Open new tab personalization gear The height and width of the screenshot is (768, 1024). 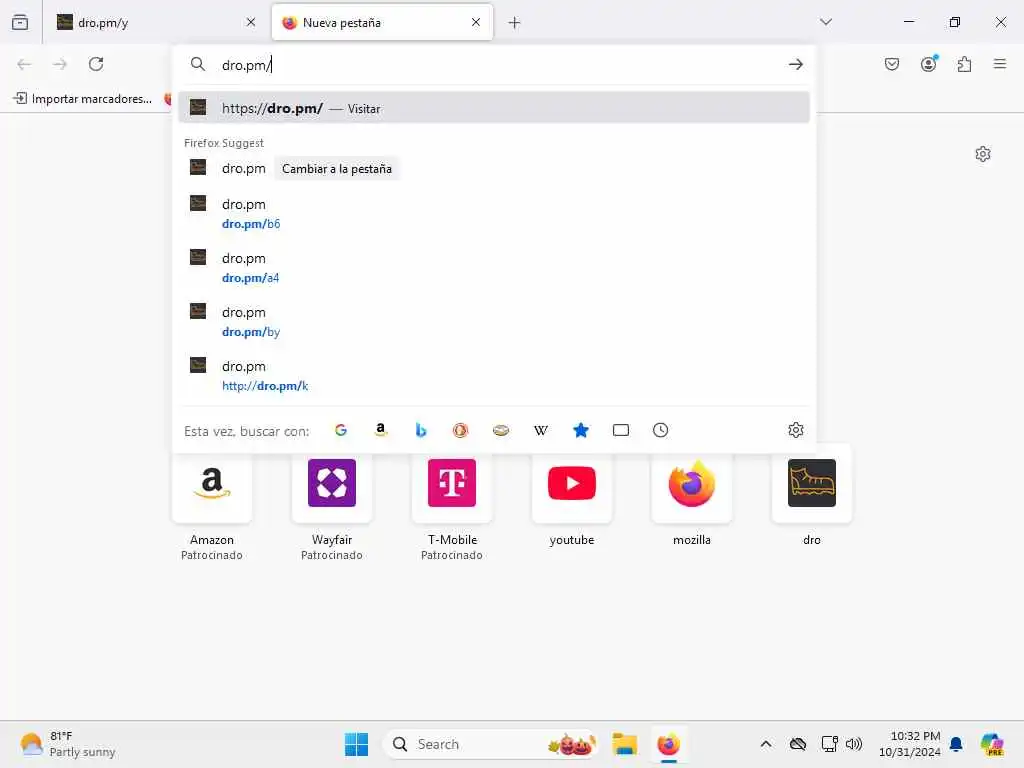983,154
